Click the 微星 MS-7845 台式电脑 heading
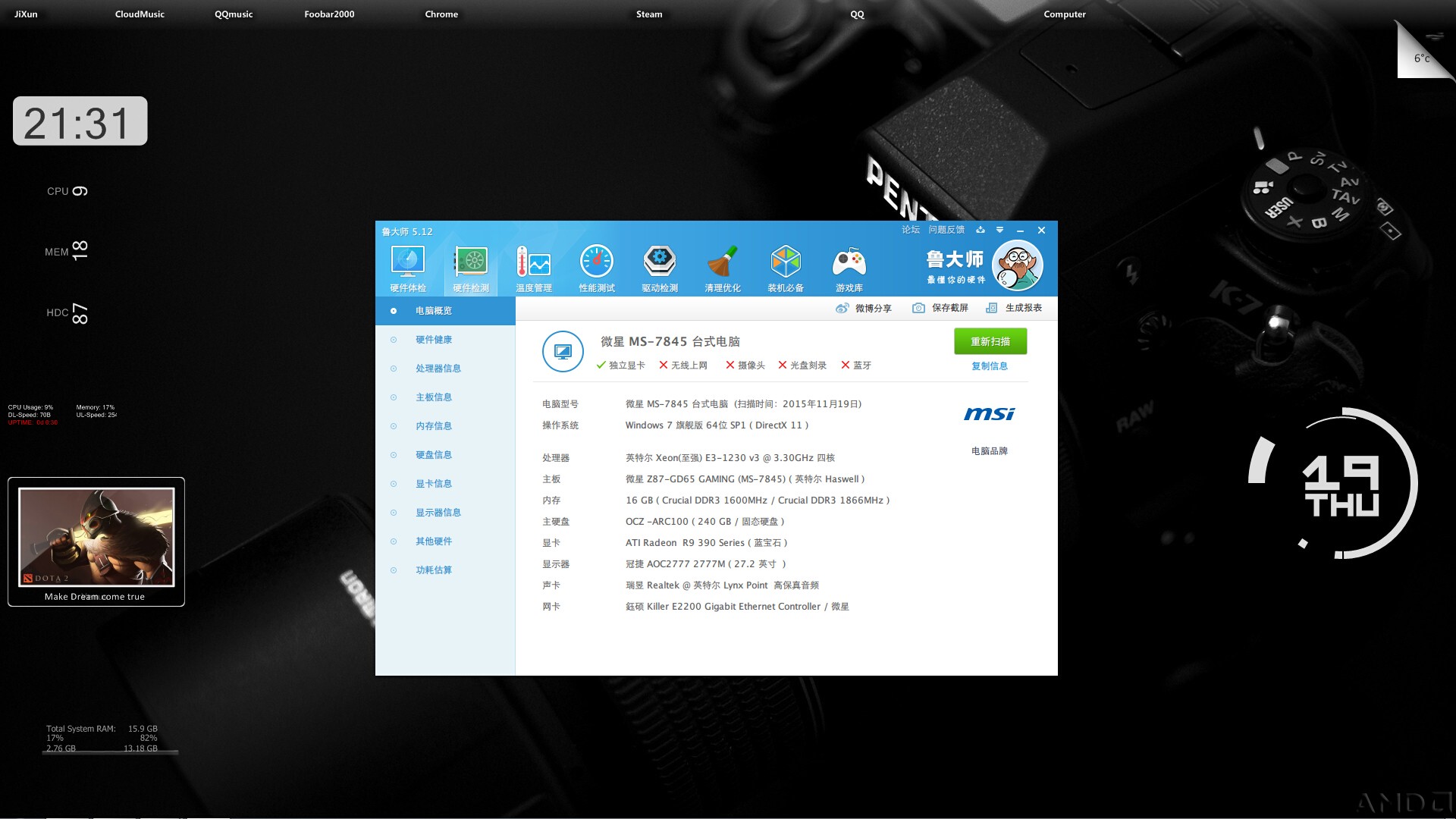This screenshot has height=819, width=1456. coord(670,342)
